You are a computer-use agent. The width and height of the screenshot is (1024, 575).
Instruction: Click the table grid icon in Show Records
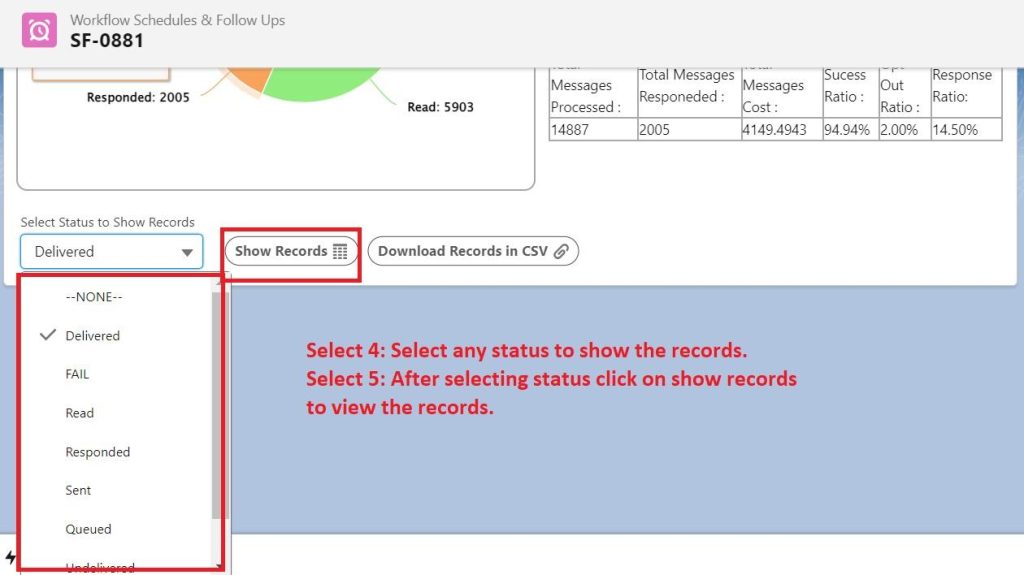[x=340, y=252]
